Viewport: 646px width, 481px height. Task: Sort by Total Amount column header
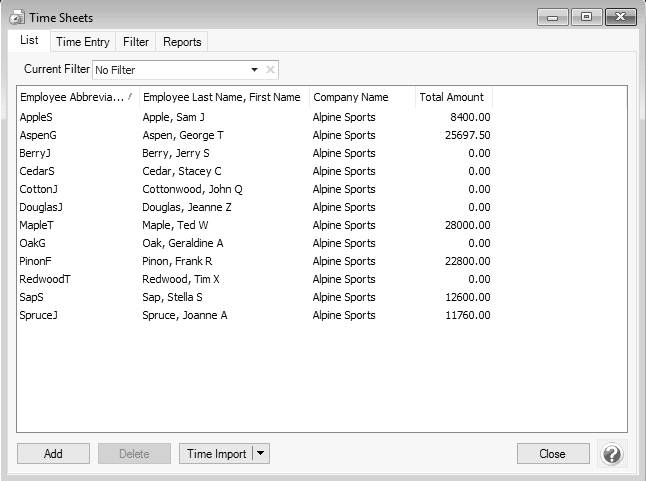[452, 97]
